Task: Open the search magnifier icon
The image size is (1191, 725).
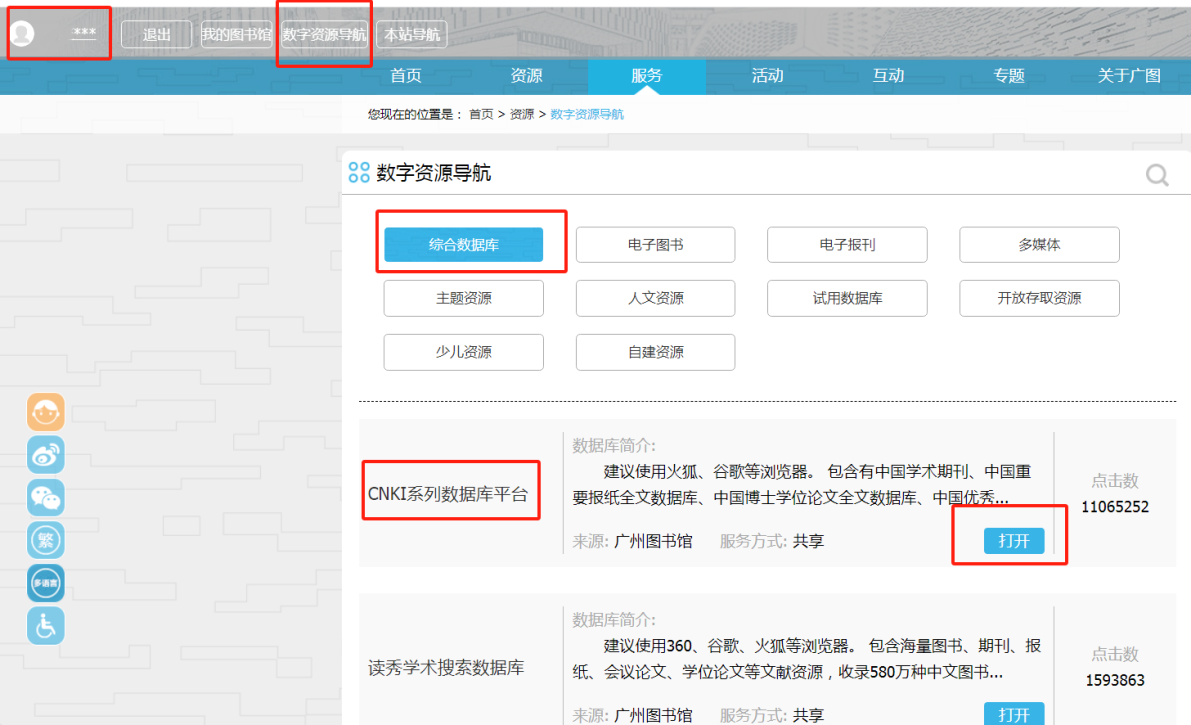Action: pyautogui.click(x=1157, y=176)
